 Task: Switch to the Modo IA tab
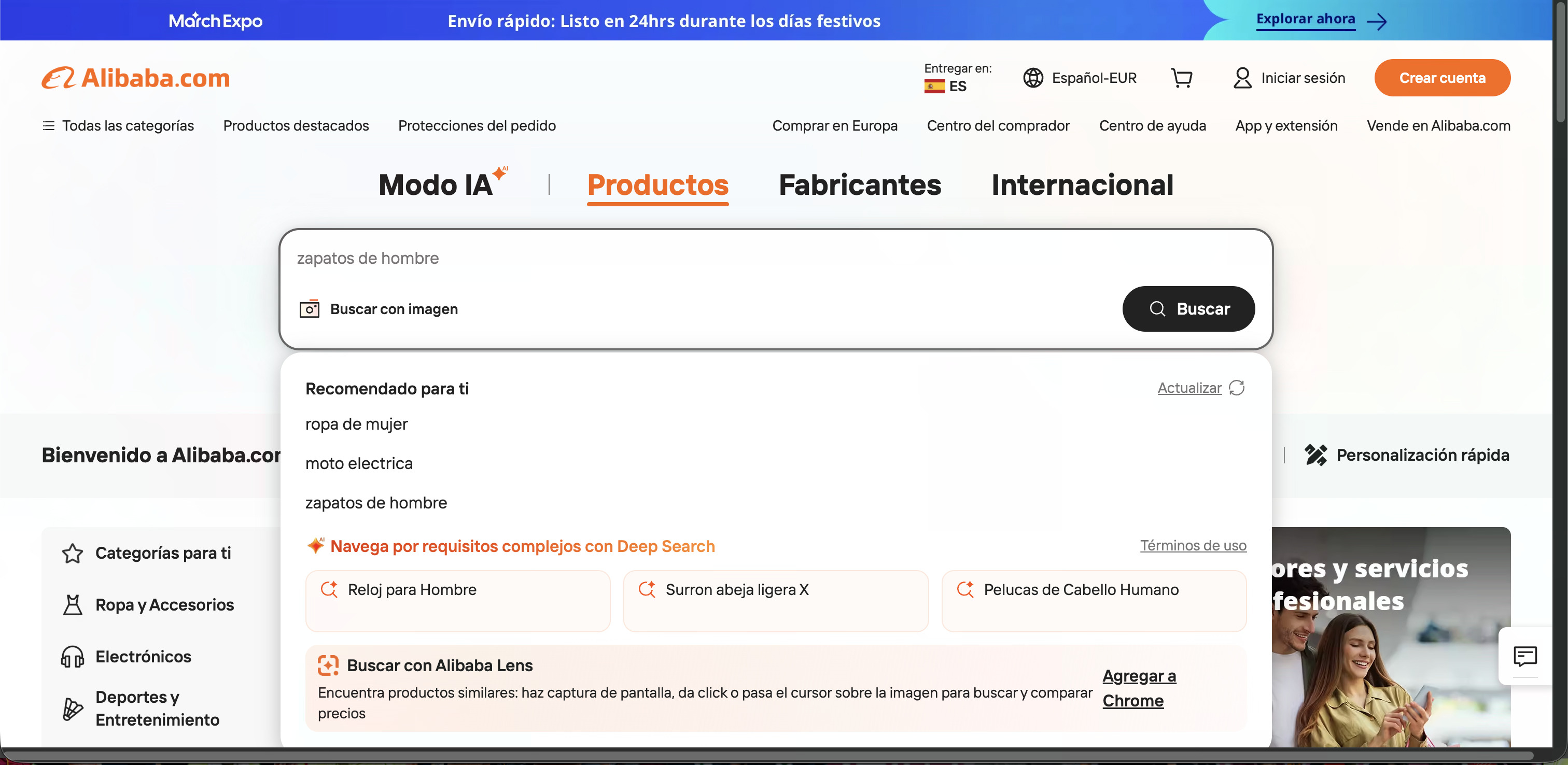[x=436, y=185]
